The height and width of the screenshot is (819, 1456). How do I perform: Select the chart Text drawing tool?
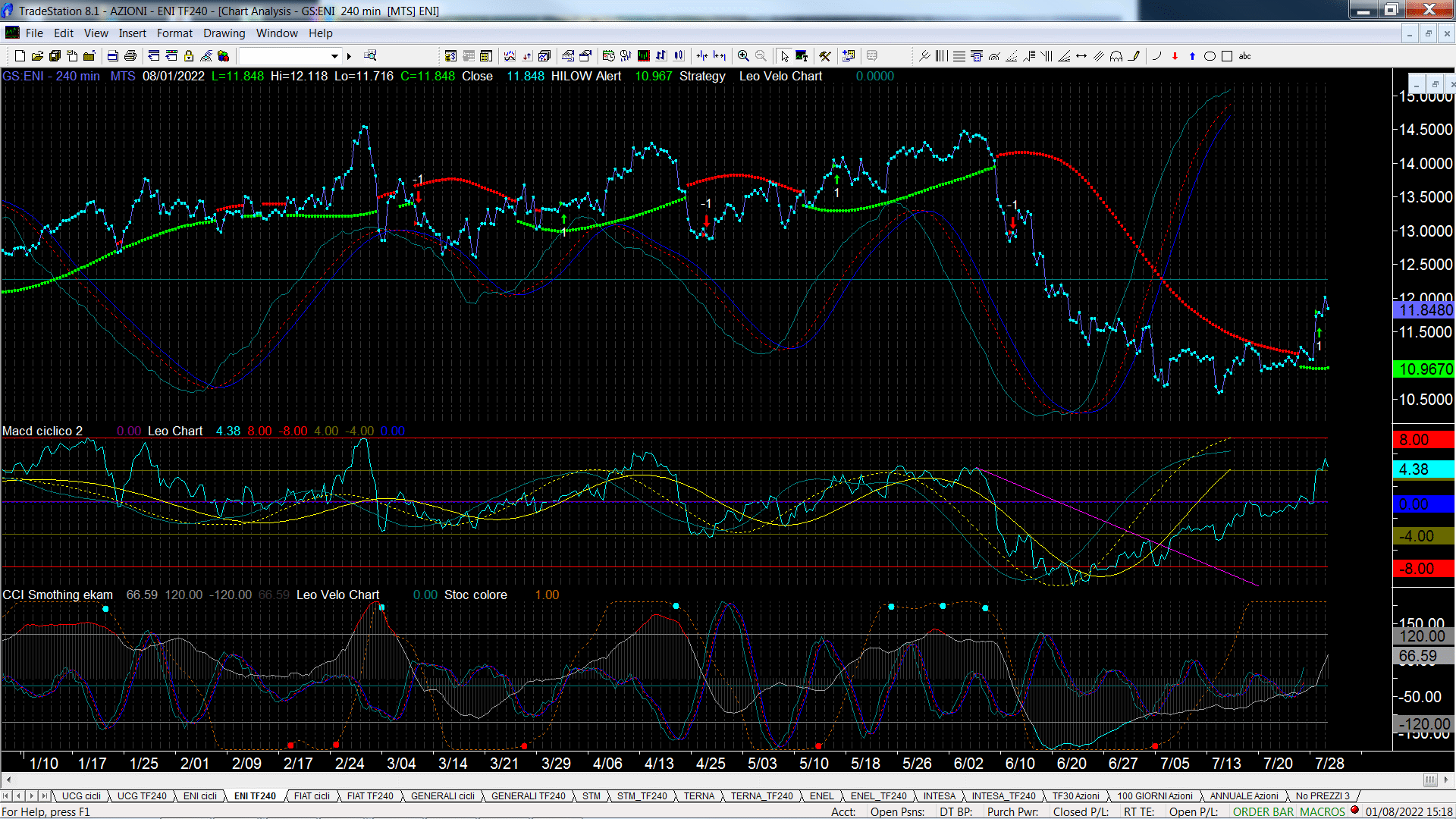pos(802,56)
